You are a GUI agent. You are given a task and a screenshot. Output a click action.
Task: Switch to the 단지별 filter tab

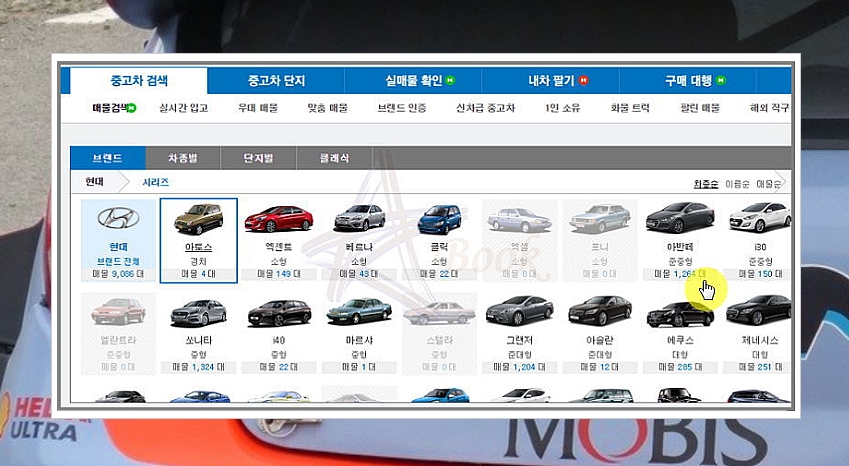(258, 158)
